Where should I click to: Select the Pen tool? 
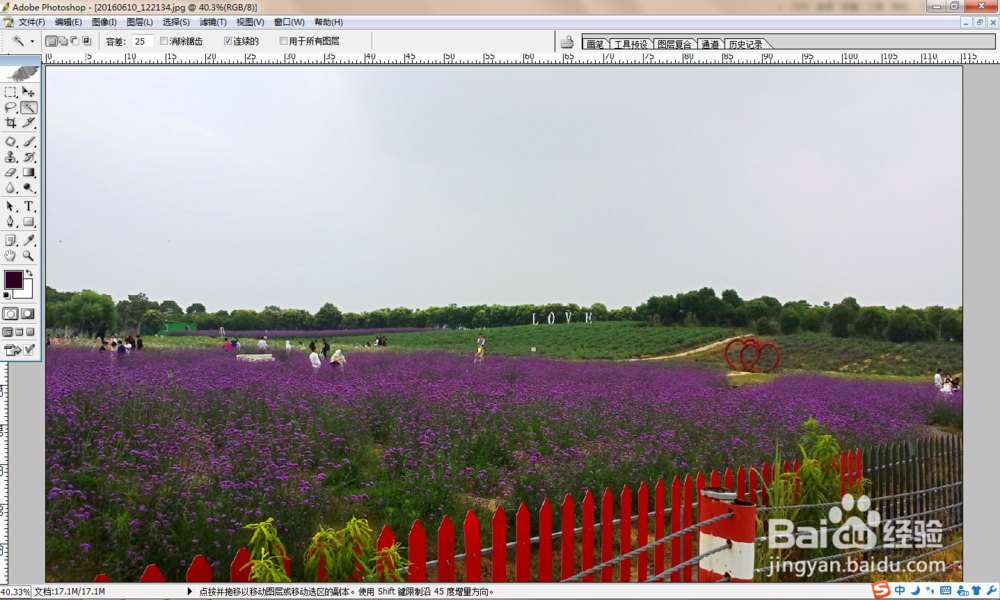tap(10, 222)
